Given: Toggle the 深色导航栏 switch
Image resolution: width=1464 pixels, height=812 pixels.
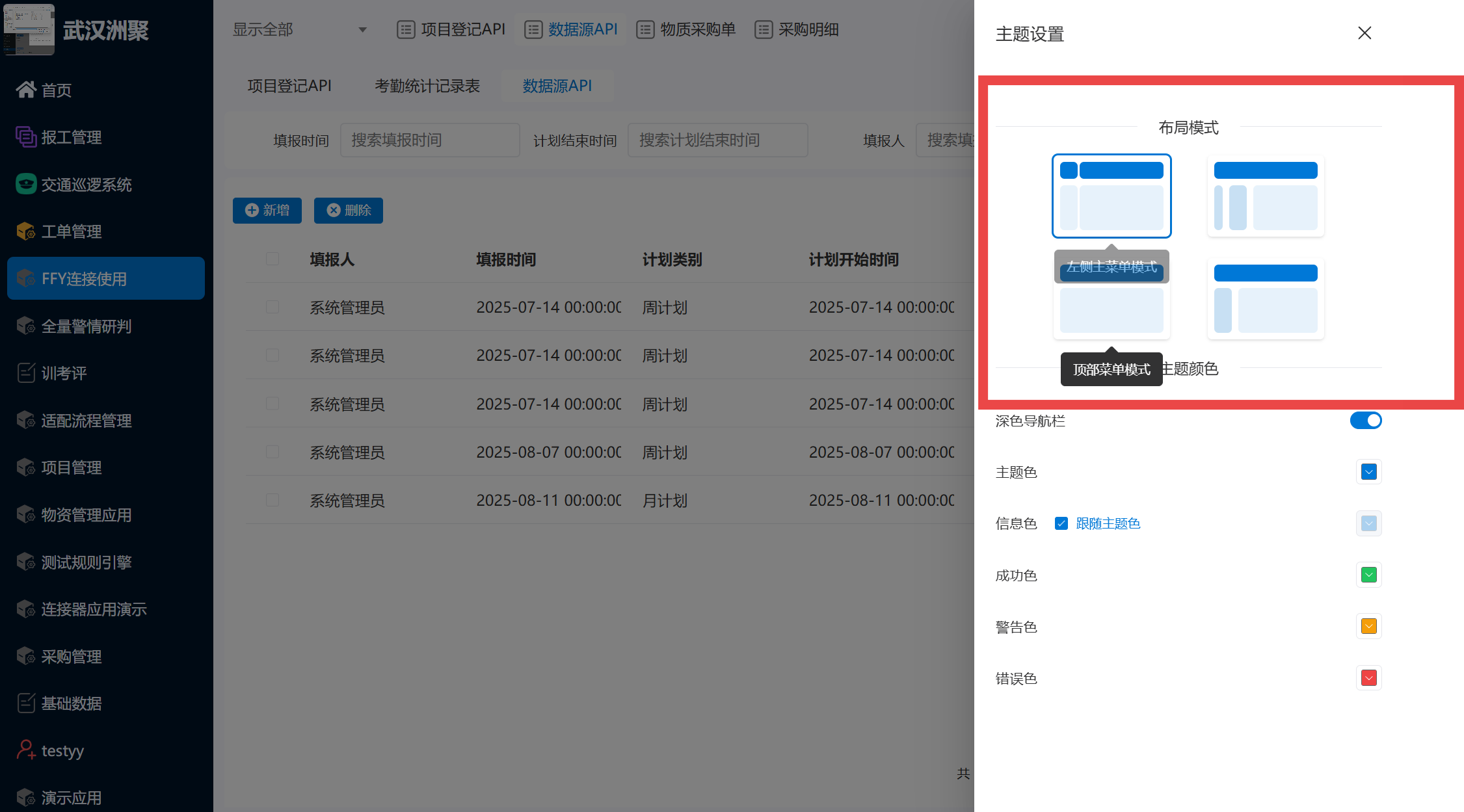Looking at the screenshot, I should (x=1365, y=421).
